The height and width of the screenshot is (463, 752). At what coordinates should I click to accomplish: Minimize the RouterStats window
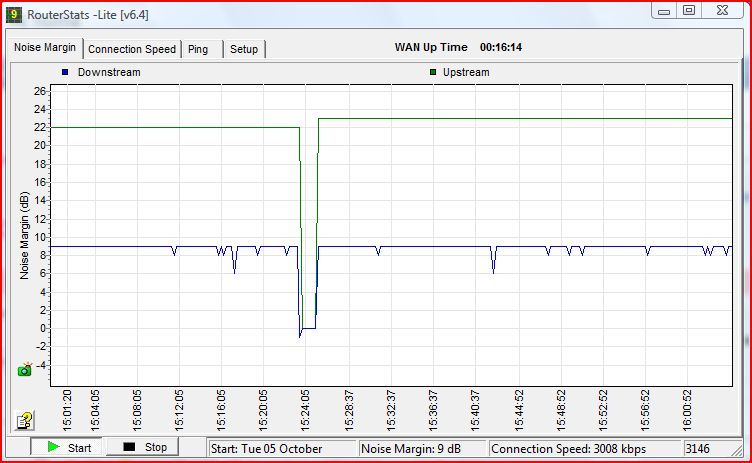click(x=666, y=10)
